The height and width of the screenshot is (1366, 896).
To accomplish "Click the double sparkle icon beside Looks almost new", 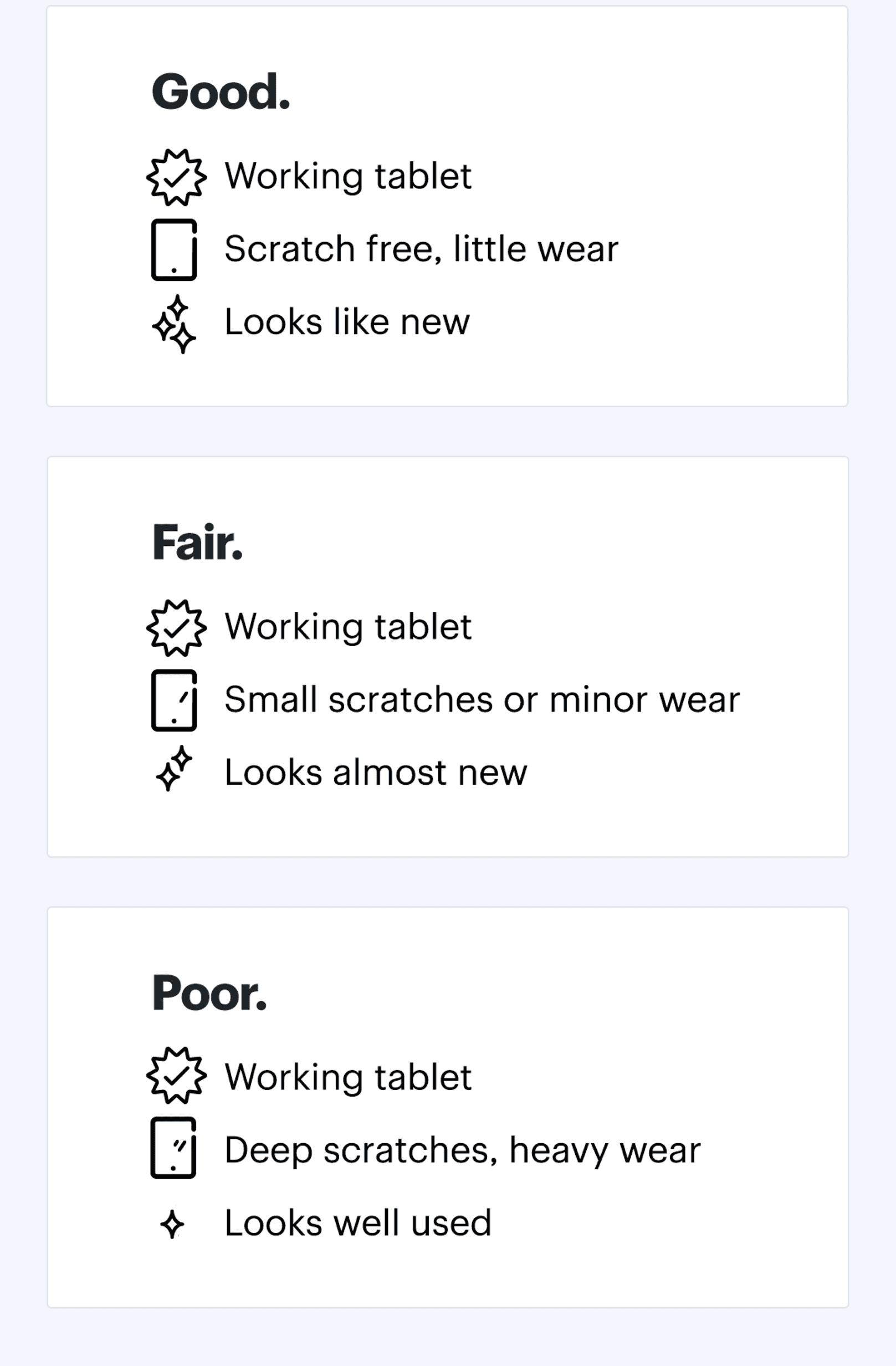I will click(174, 769).
